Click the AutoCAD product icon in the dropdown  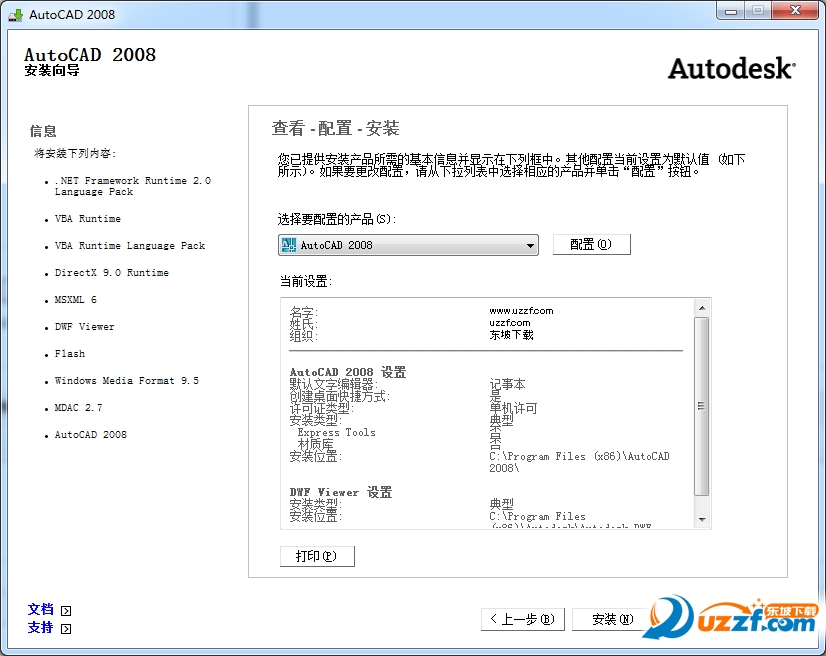click(x=289, y=245)
